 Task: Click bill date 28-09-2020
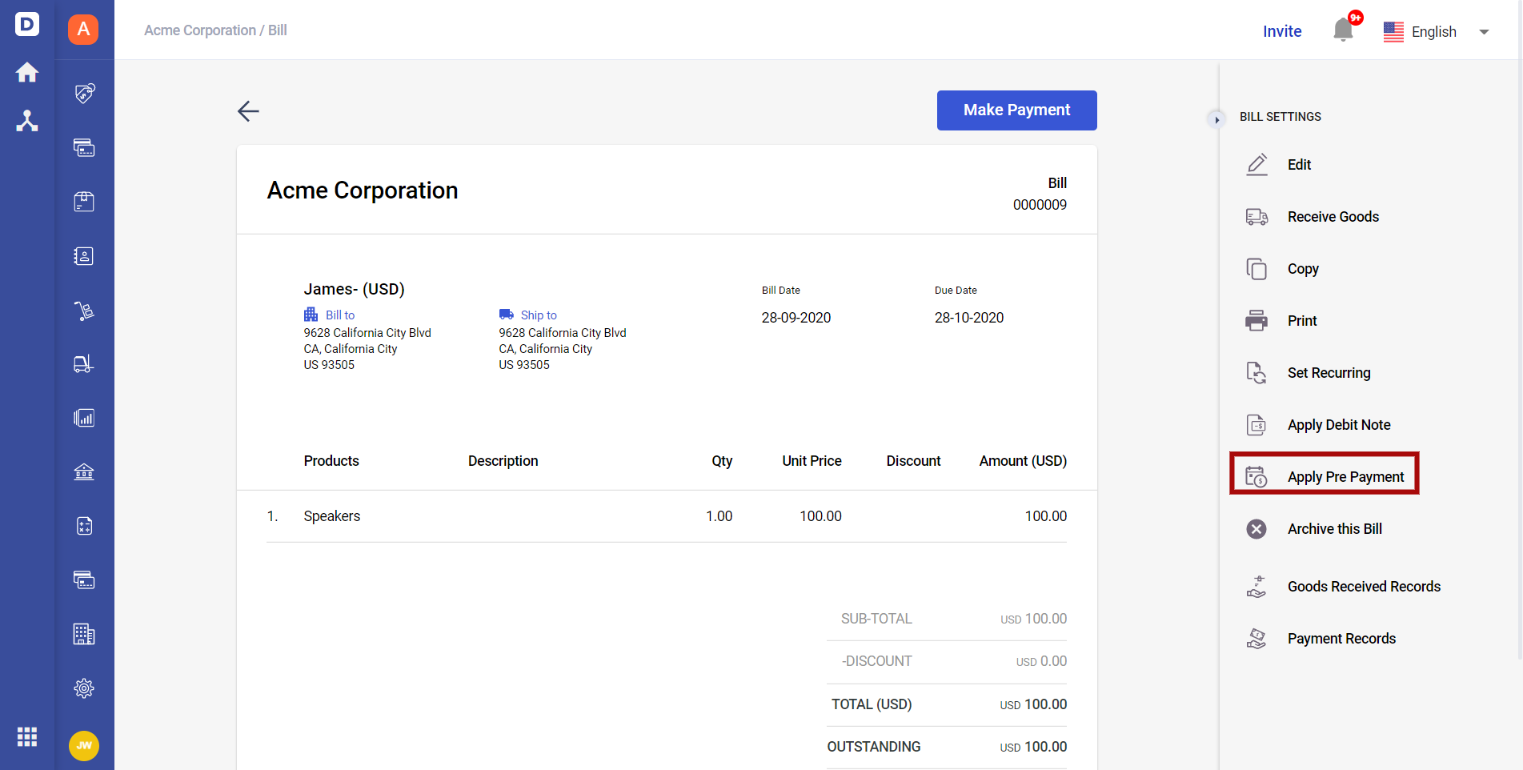click(796, 318)
